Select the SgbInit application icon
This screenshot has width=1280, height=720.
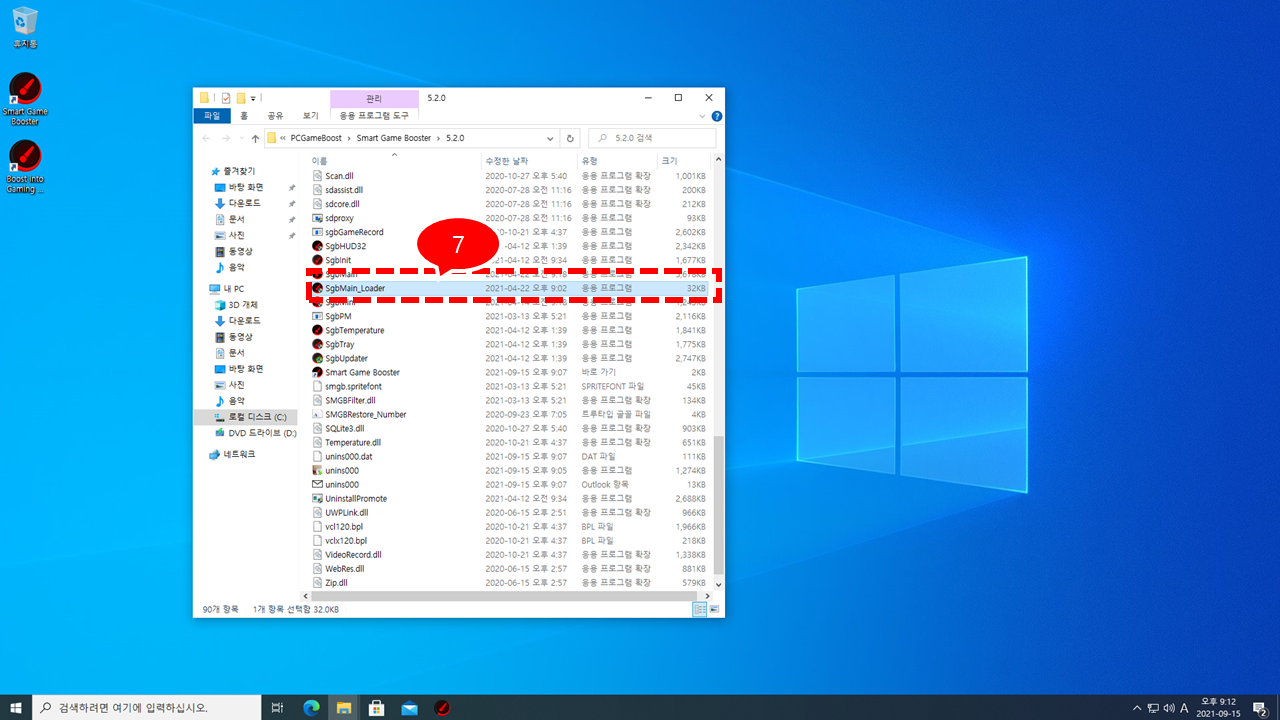click(x=317, y=260)
